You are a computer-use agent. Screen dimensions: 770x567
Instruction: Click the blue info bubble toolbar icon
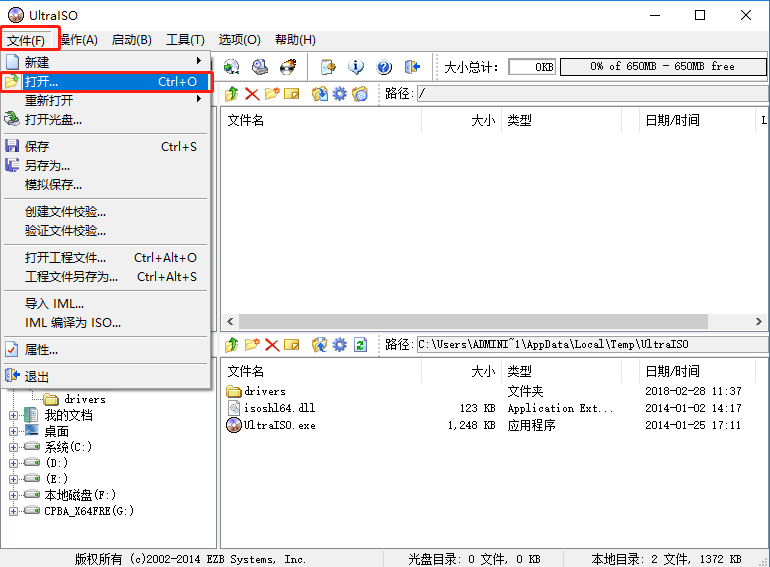pyautogui.click(x=356, y=67)
